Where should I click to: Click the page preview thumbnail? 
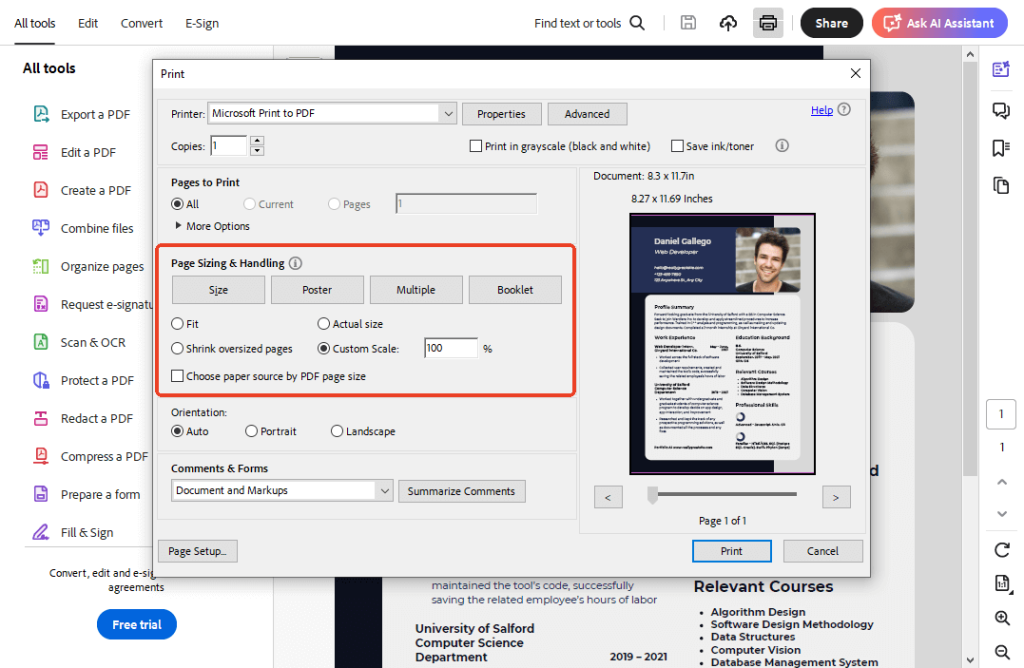pyautogui.click(x=720, y=343)
